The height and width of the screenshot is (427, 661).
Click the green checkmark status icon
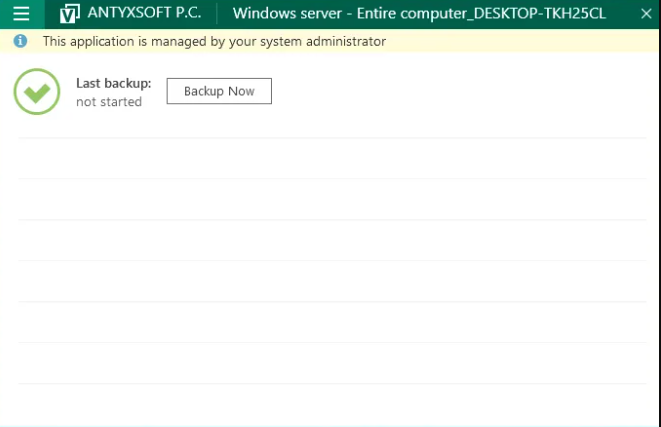click(37, 92)
